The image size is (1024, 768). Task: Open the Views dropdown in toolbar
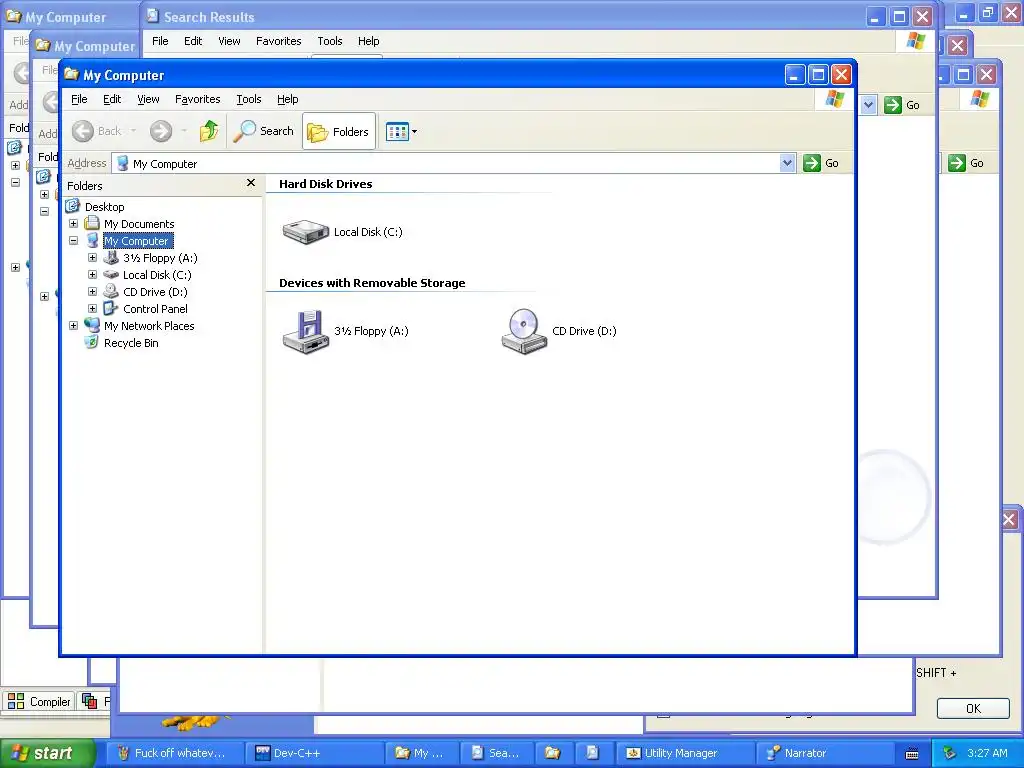pos(401,131)
